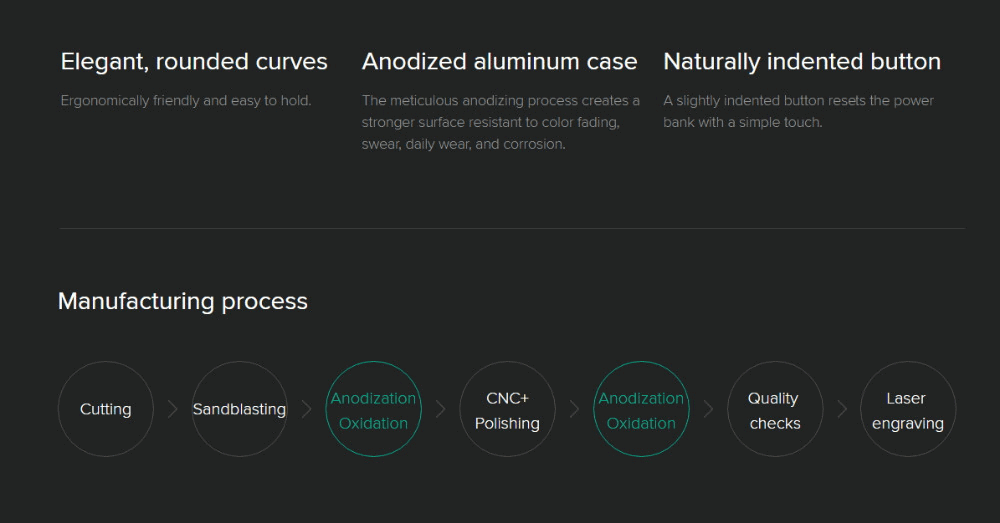Image resolution: width=1000 pixels, height=523 pixels.
Task: Click the Anodization Oxidation circle right of Sandblasting
Action: tap(373, 409)
